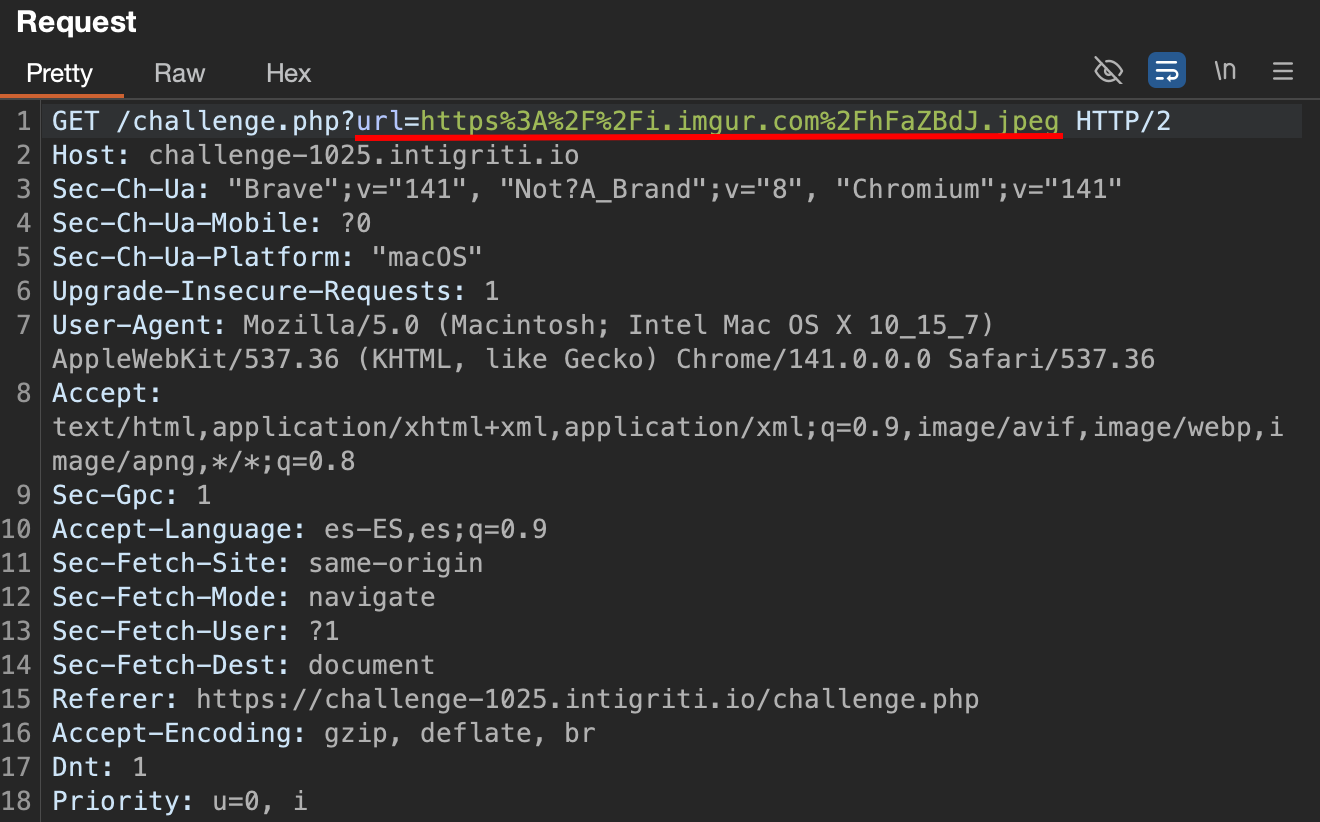Toggle the \n non-printable characters button
The width and height of the screenshot is (1320, 822).
(x=1225, y=71)
